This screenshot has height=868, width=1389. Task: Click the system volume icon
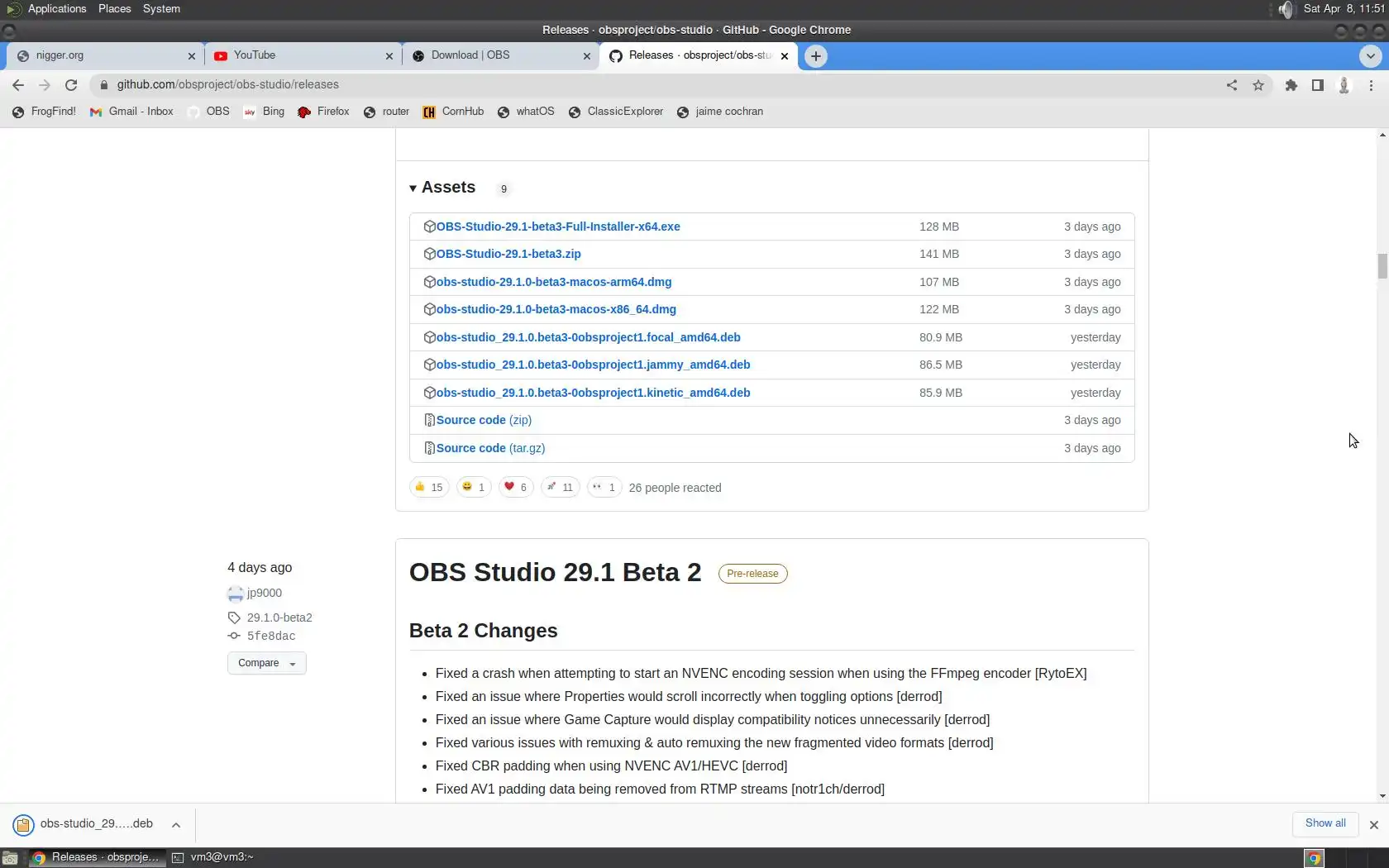(1285, 9)
